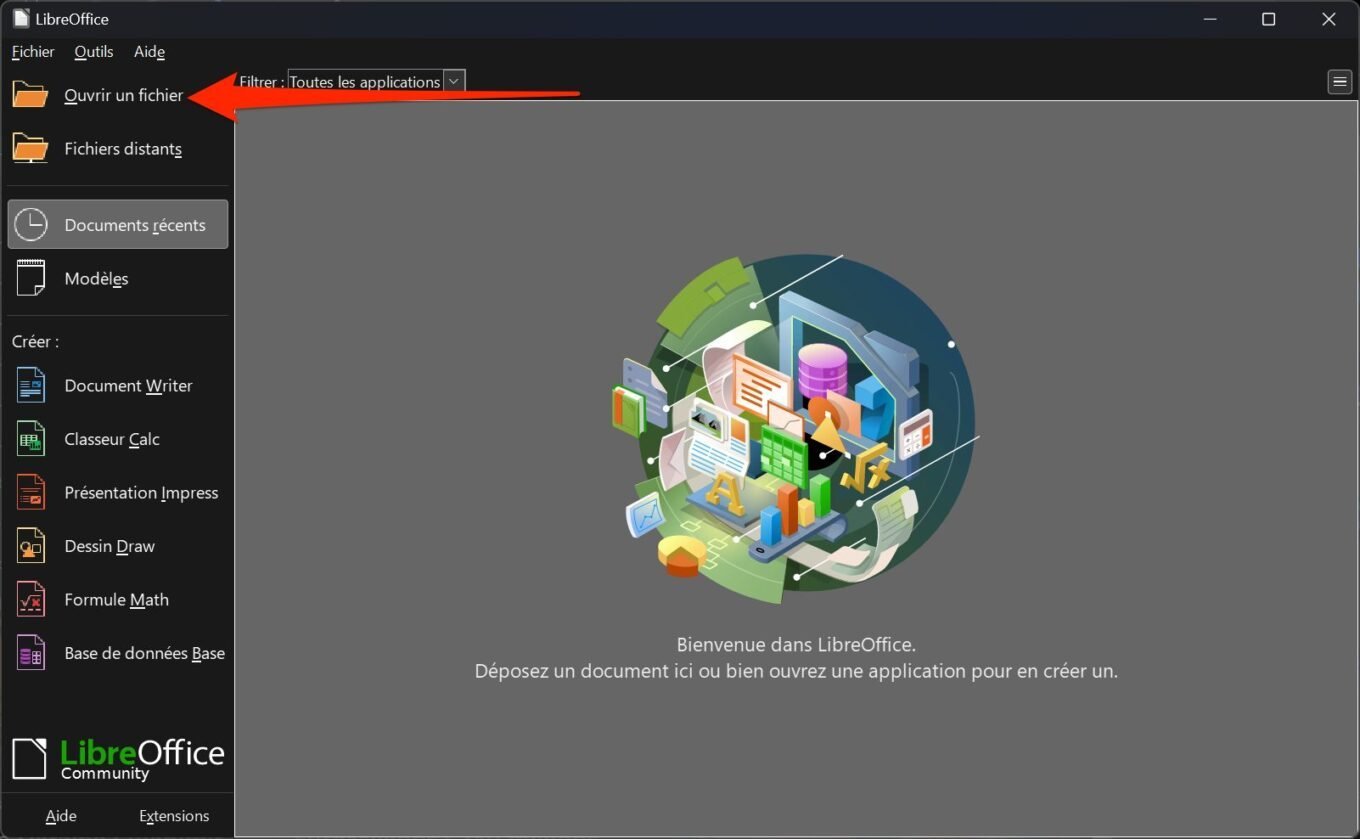
Task: Click the Document Writer icon
Action: 31,385
